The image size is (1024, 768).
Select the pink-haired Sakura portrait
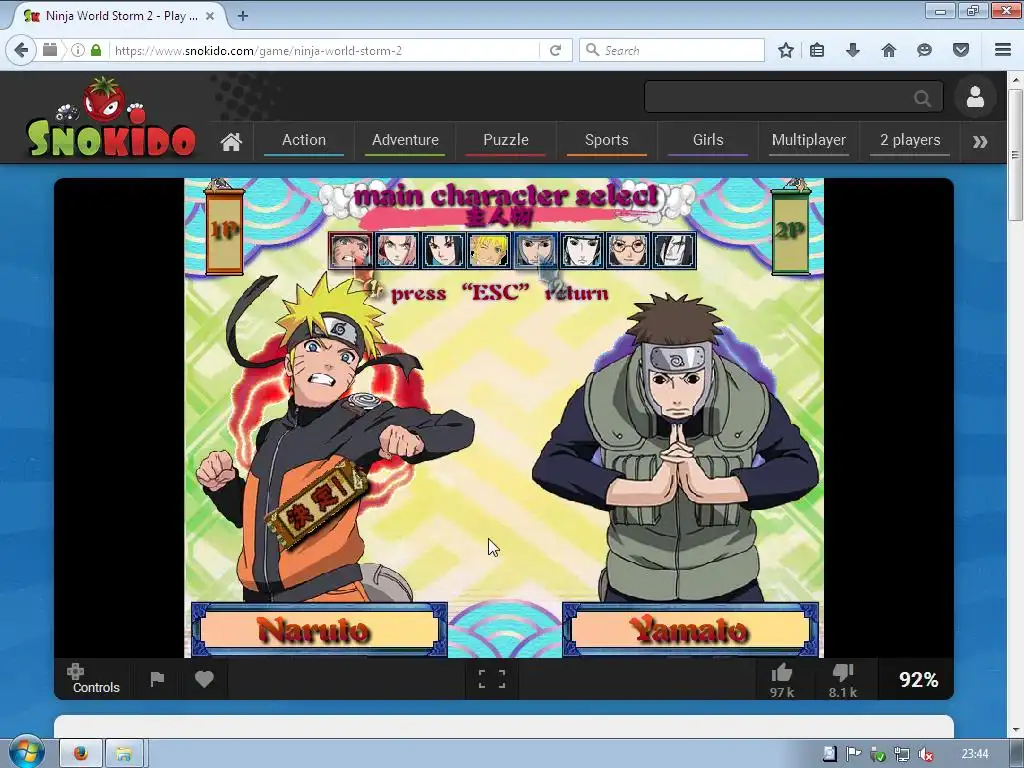pyautogui.click(x=397, y=250)
